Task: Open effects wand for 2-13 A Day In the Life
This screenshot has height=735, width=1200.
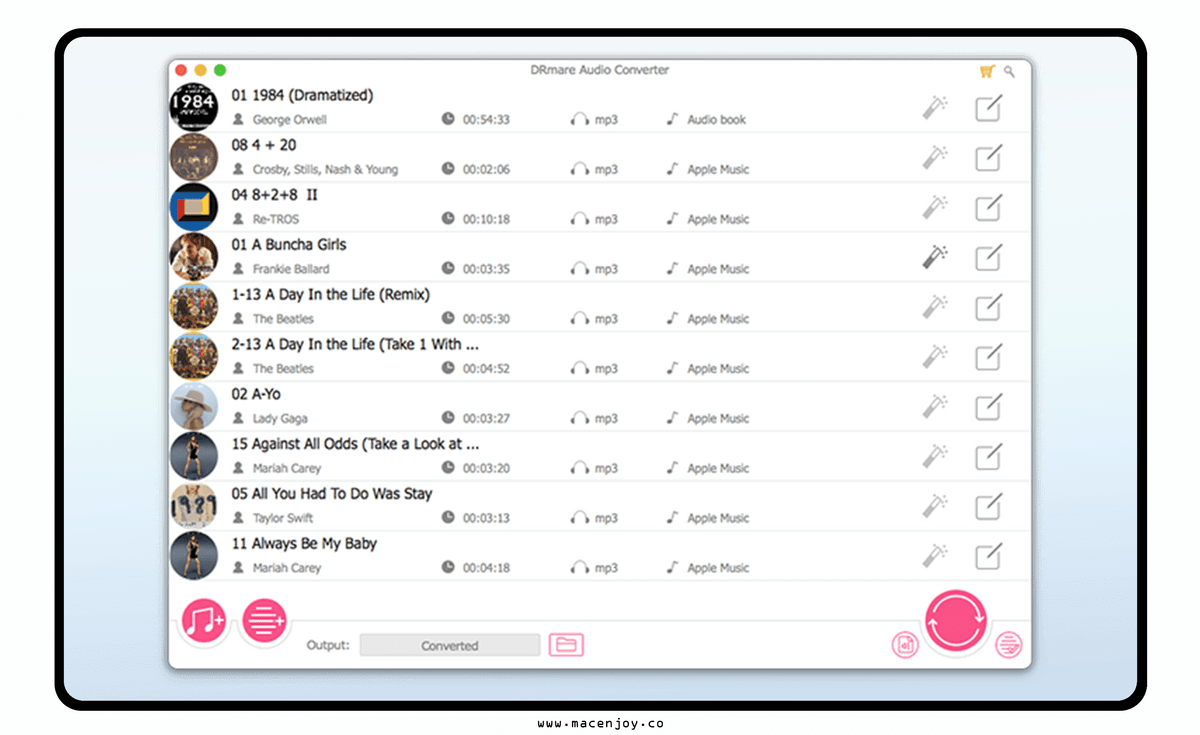Action: [x=936, y=357]
